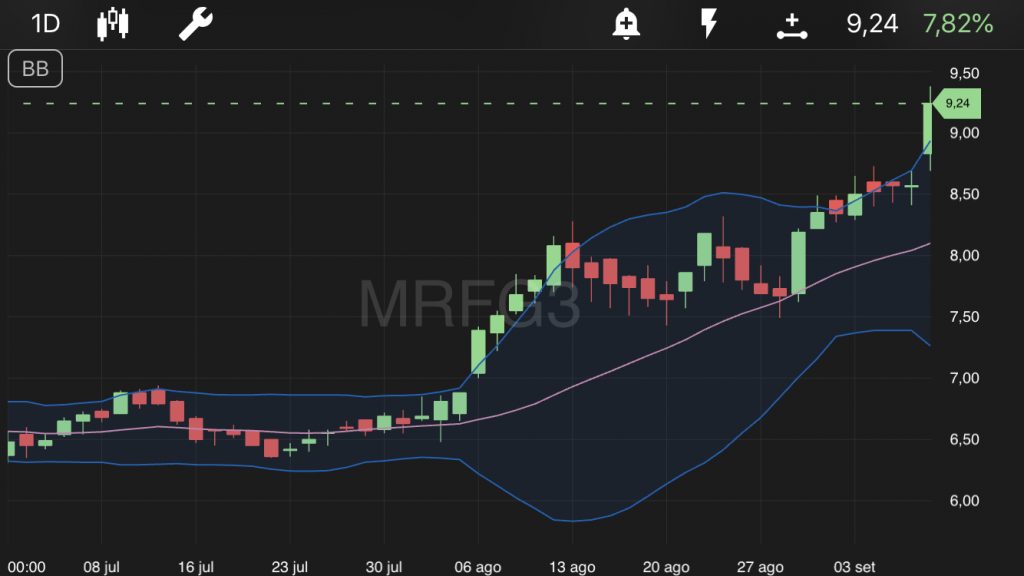Open the 1D timeframe selector
This screenshot has width=1024, height=576.
click(x=46, y=24)
